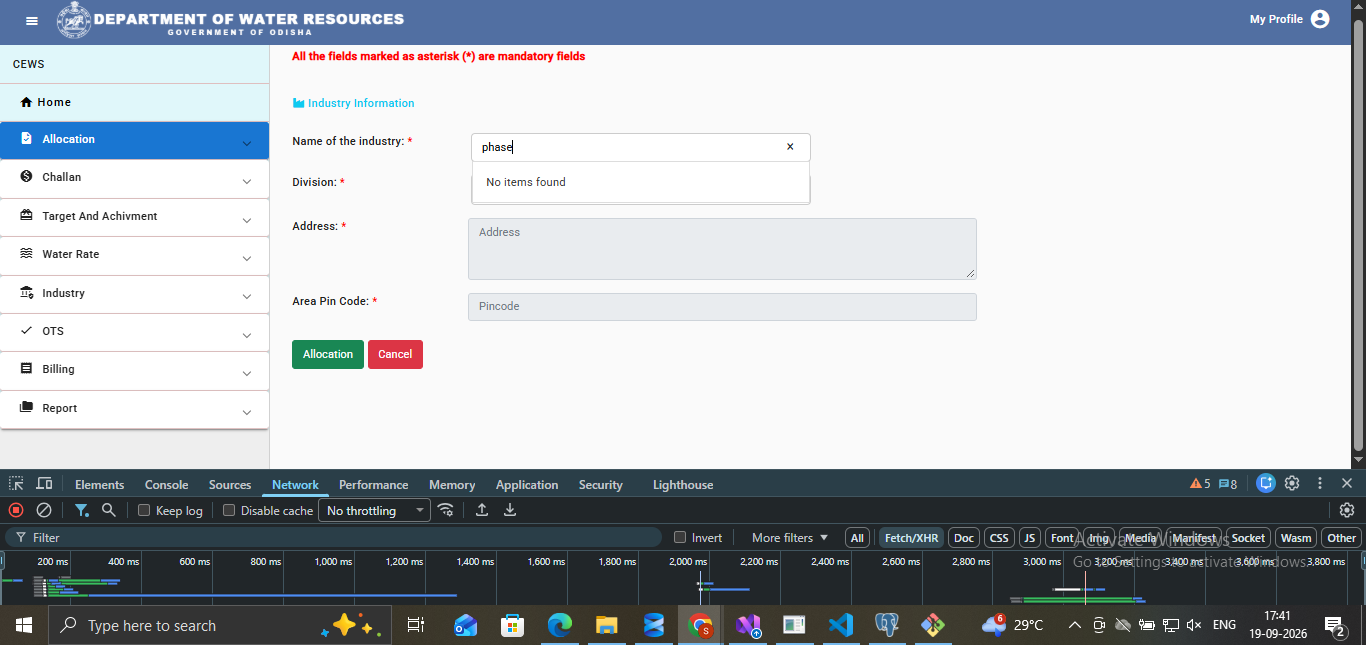Open network conditions Wi-Fi settings icon
This screenshot has height=645, width=1366.
tap(446, 510)
